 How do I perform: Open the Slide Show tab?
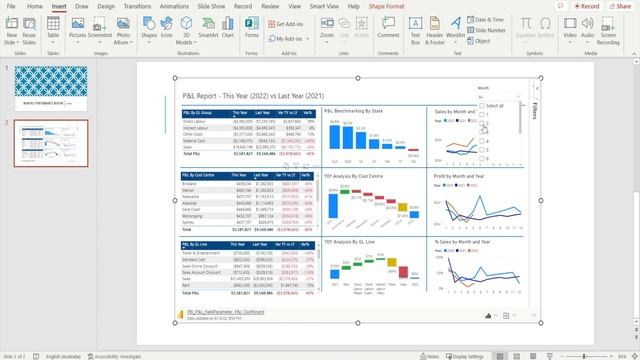click(211, 6)
